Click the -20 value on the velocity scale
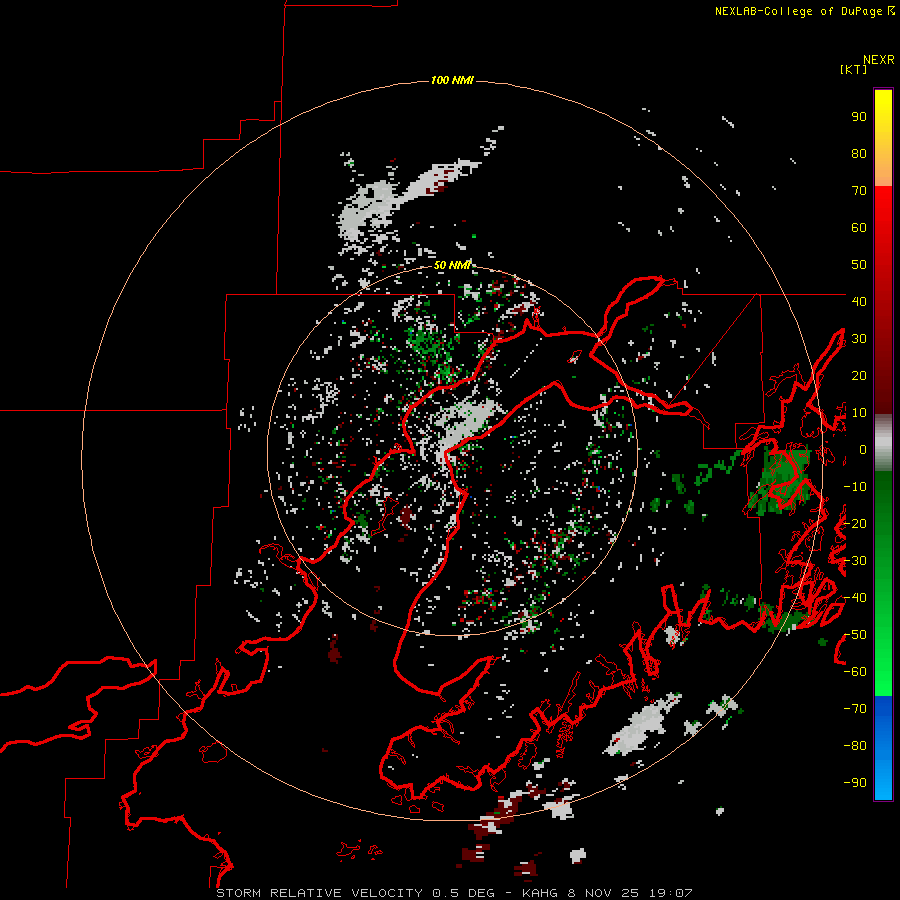 point(855,523)
